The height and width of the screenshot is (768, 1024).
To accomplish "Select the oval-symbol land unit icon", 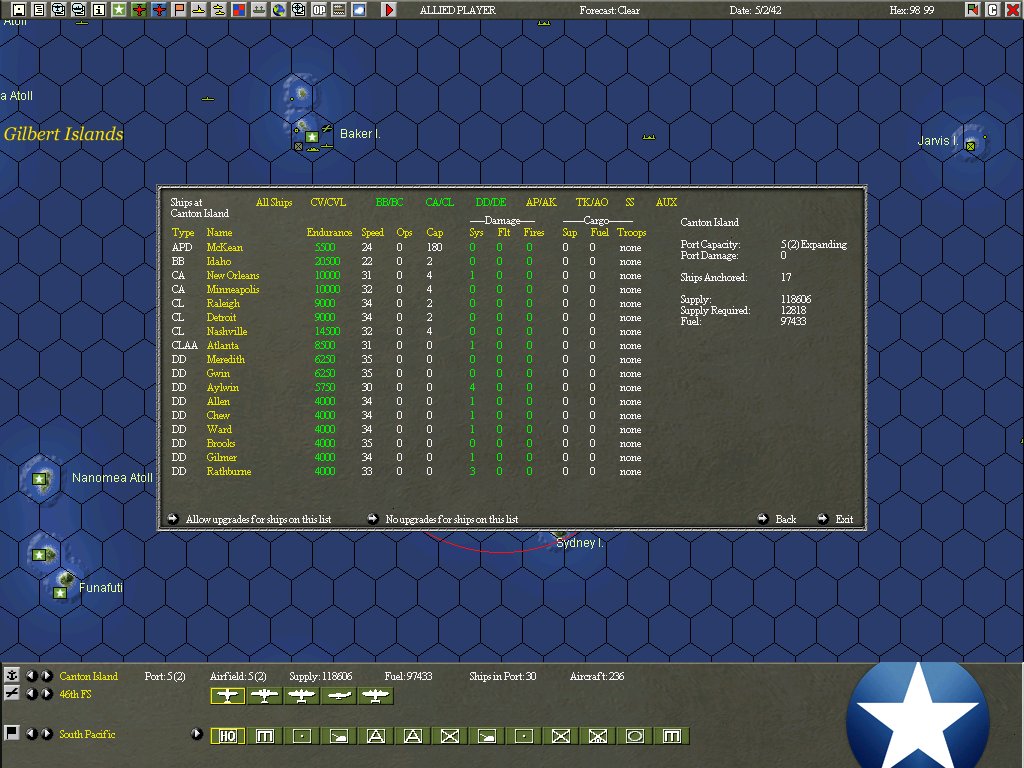I will click(635, 736).
